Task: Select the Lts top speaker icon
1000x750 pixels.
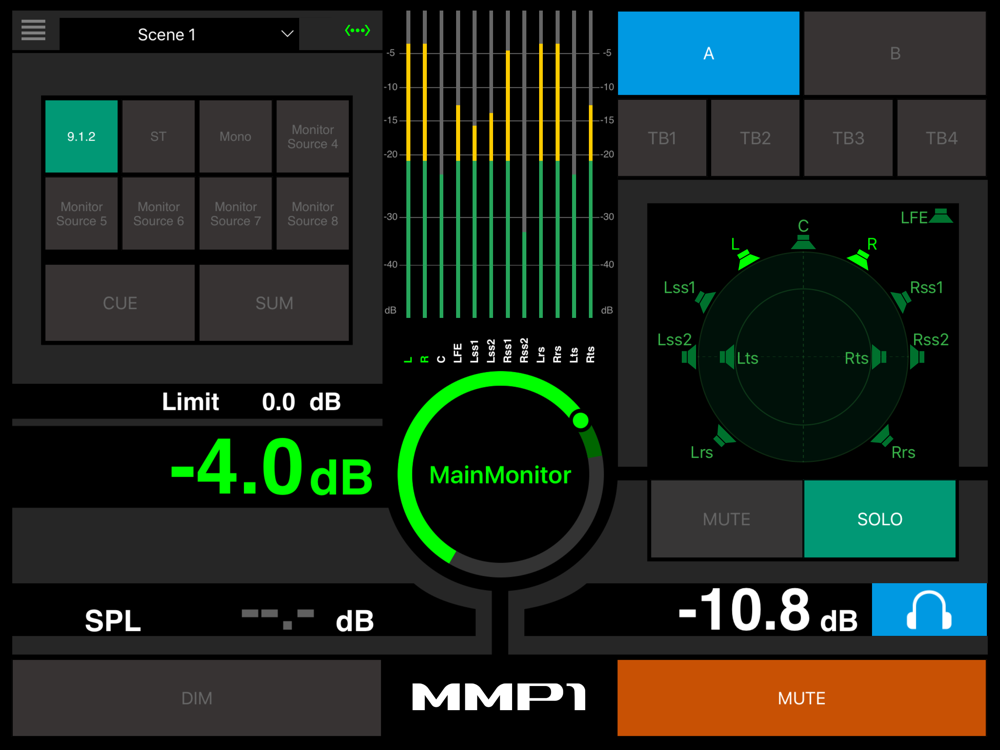Action: 727,357
